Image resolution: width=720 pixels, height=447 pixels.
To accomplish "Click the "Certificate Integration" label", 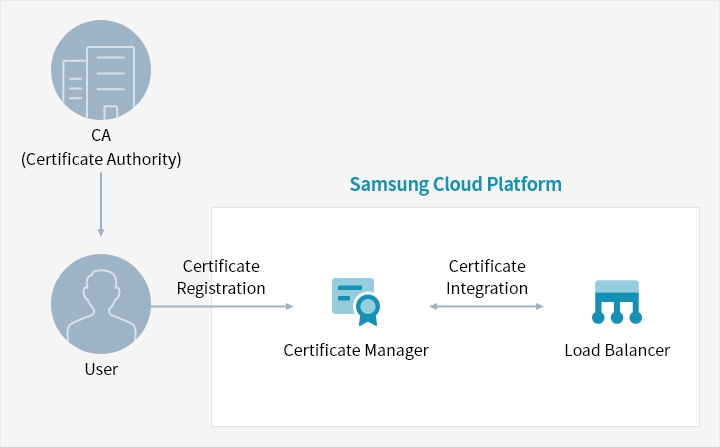I will click(x=487, y=277).
